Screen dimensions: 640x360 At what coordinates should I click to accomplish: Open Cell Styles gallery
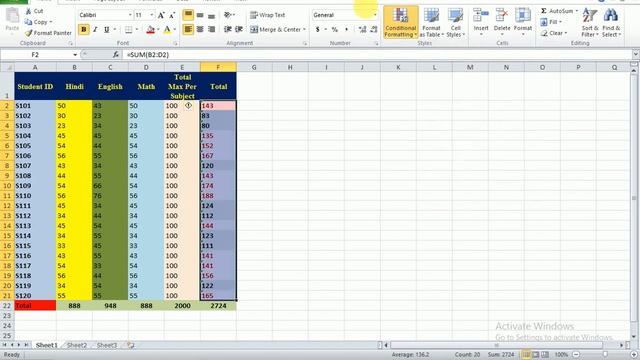456,22
